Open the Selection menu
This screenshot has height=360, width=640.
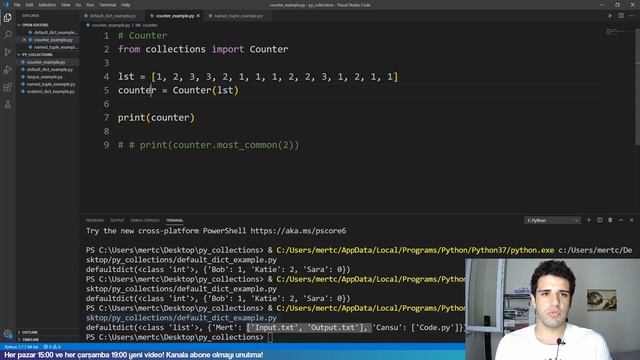point(47,5)
